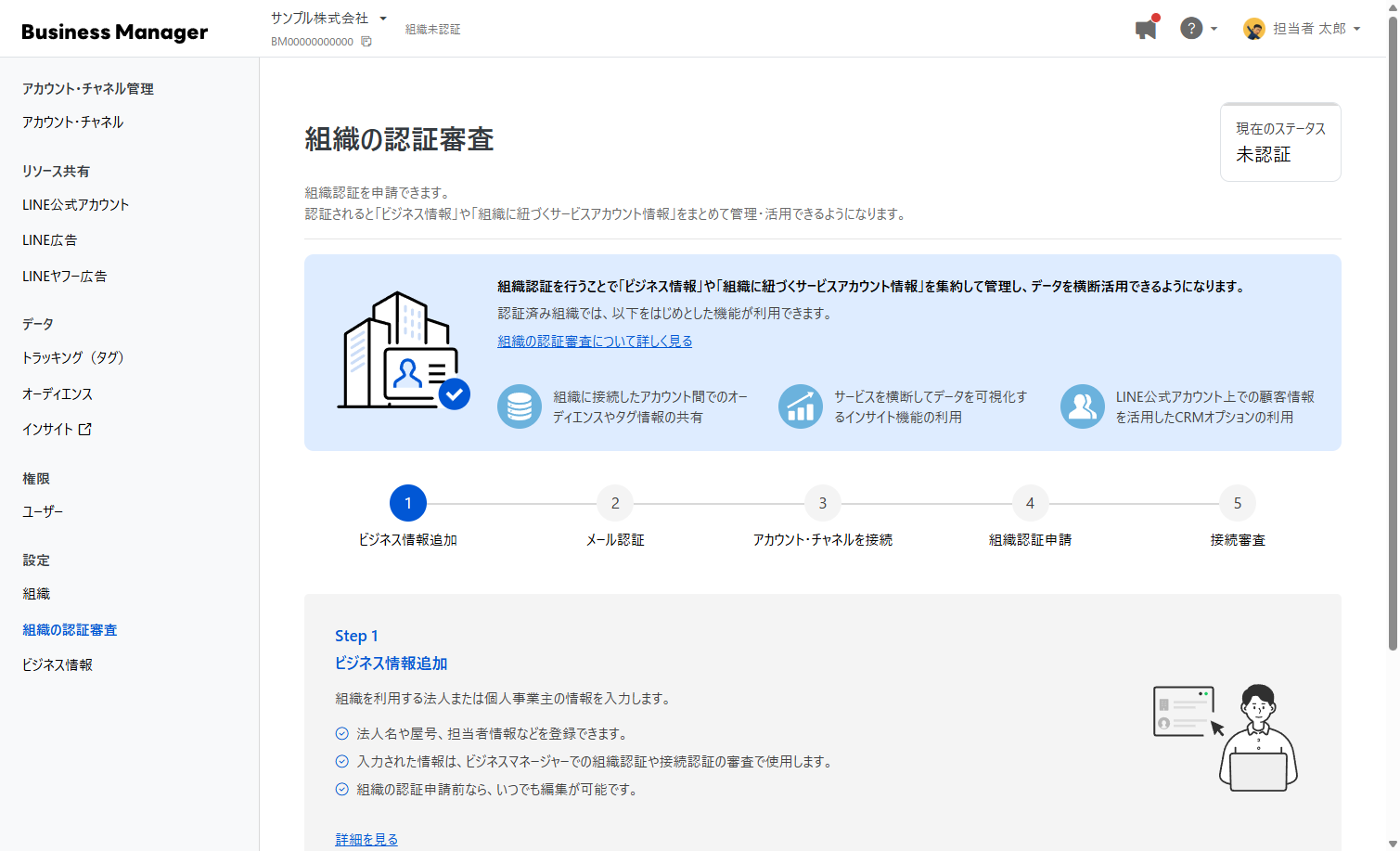This screenshot has width=1400, height=851.
Task: Click the 組織未認証 label in header
Action: coord(433,30)
